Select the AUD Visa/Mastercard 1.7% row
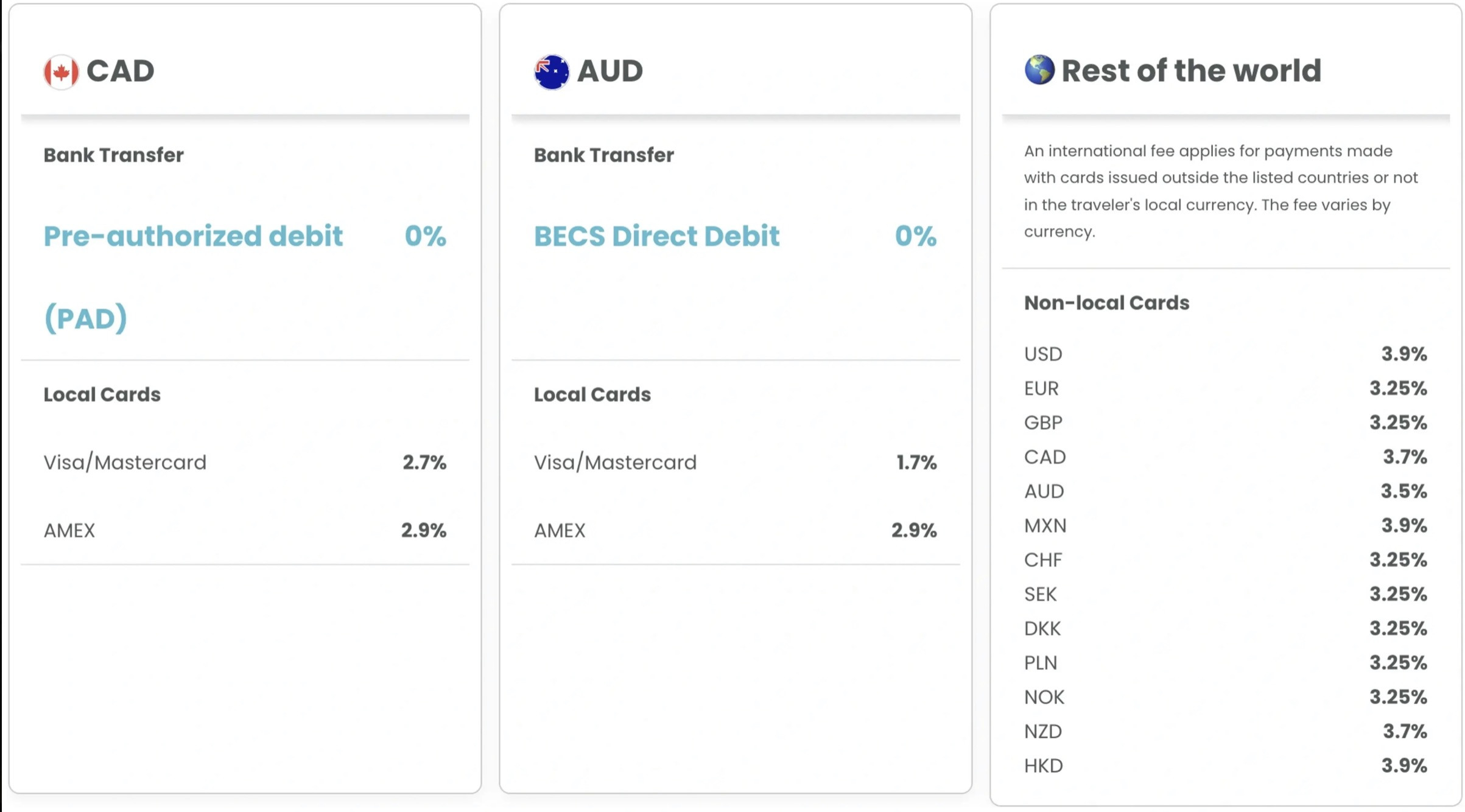Viewport: 1465px width, 812px height. pyautogui.click(x=736, y=463)
